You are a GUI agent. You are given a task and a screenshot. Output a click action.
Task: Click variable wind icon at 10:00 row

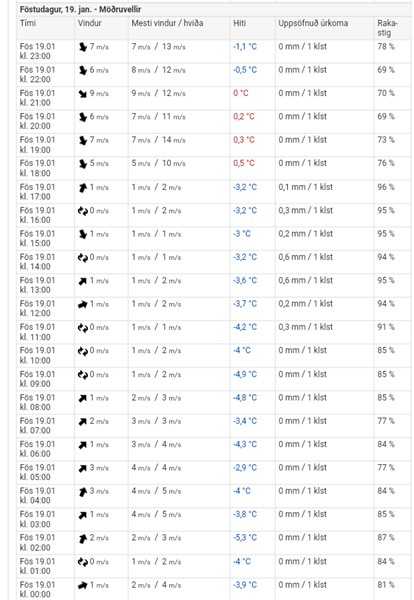point(83,351)
